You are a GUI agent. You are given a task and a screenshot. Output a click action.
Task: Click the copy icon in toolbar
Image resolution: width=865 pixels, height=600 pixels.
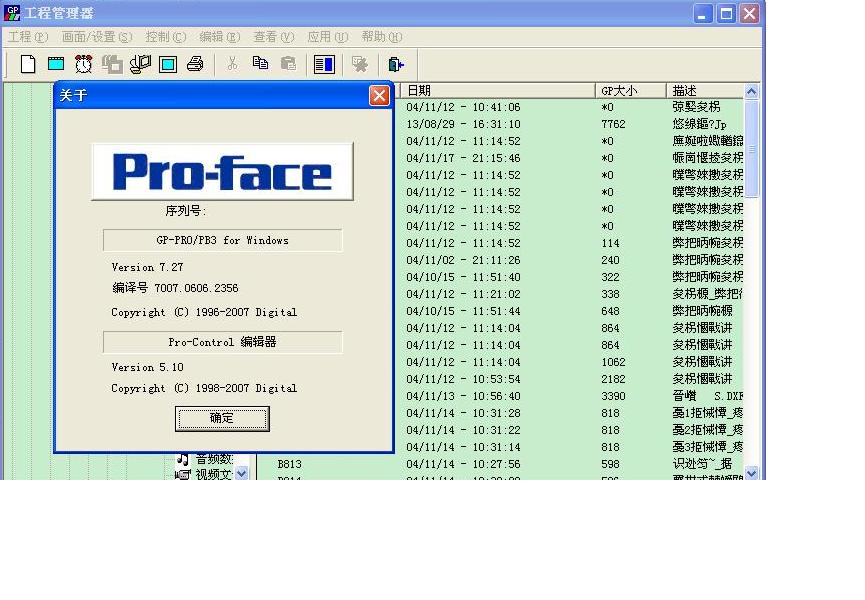point(260,63)
